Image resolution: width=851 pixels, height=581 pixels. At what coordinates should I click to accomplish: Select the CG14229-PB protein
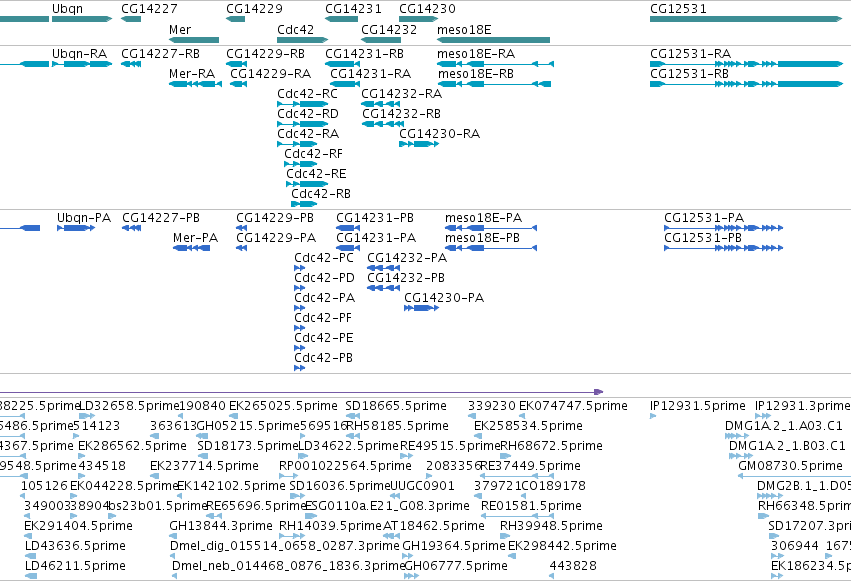242,228
